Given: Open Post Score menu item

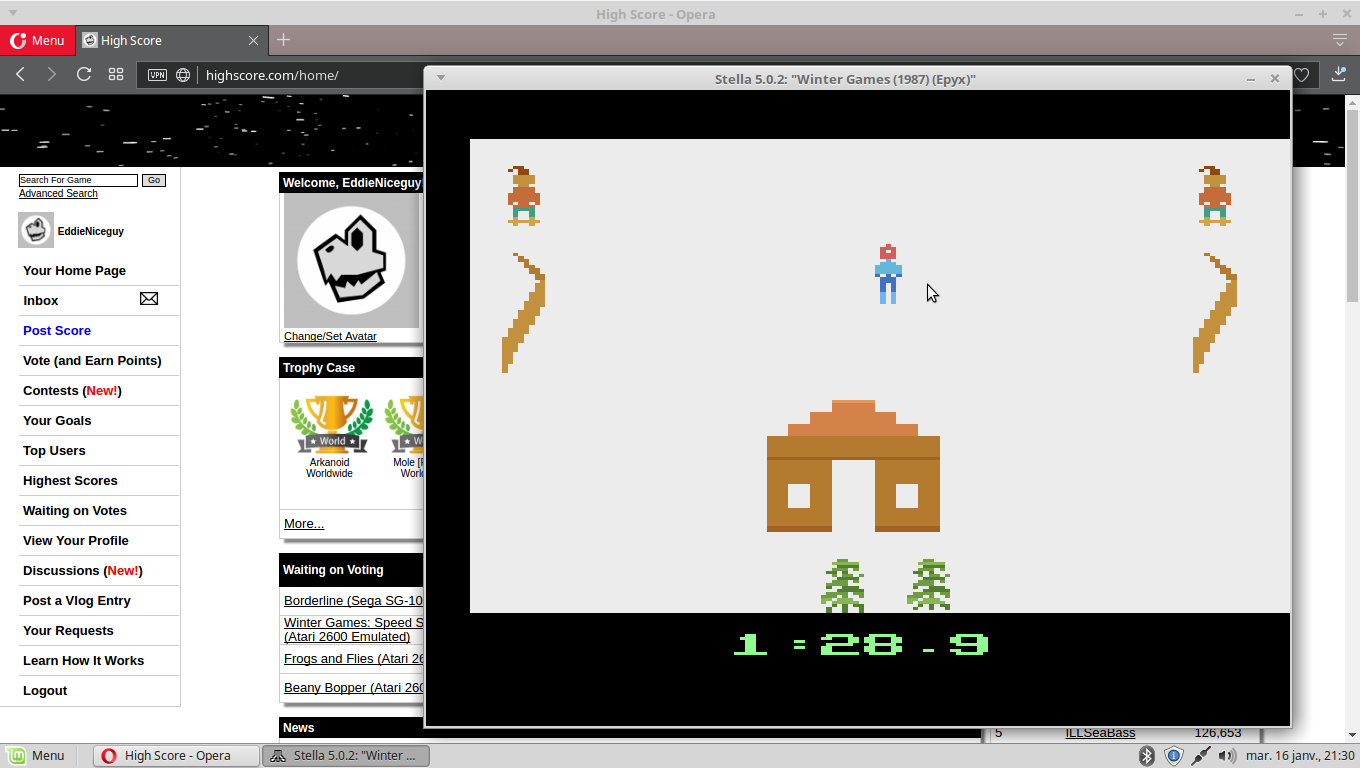Looking at the screenshot, I should [57, 330].
